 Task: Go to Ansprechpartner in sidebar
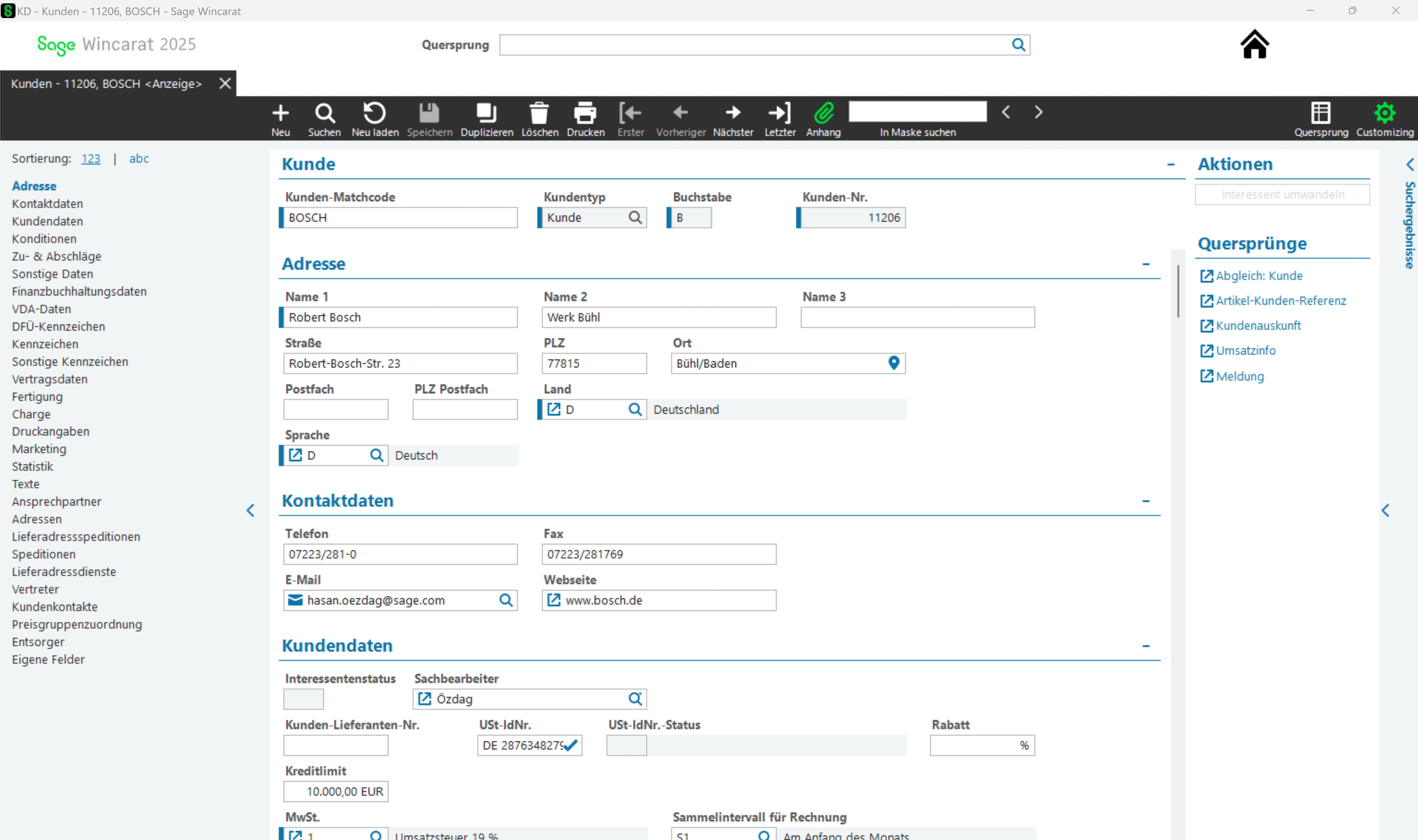56,501
